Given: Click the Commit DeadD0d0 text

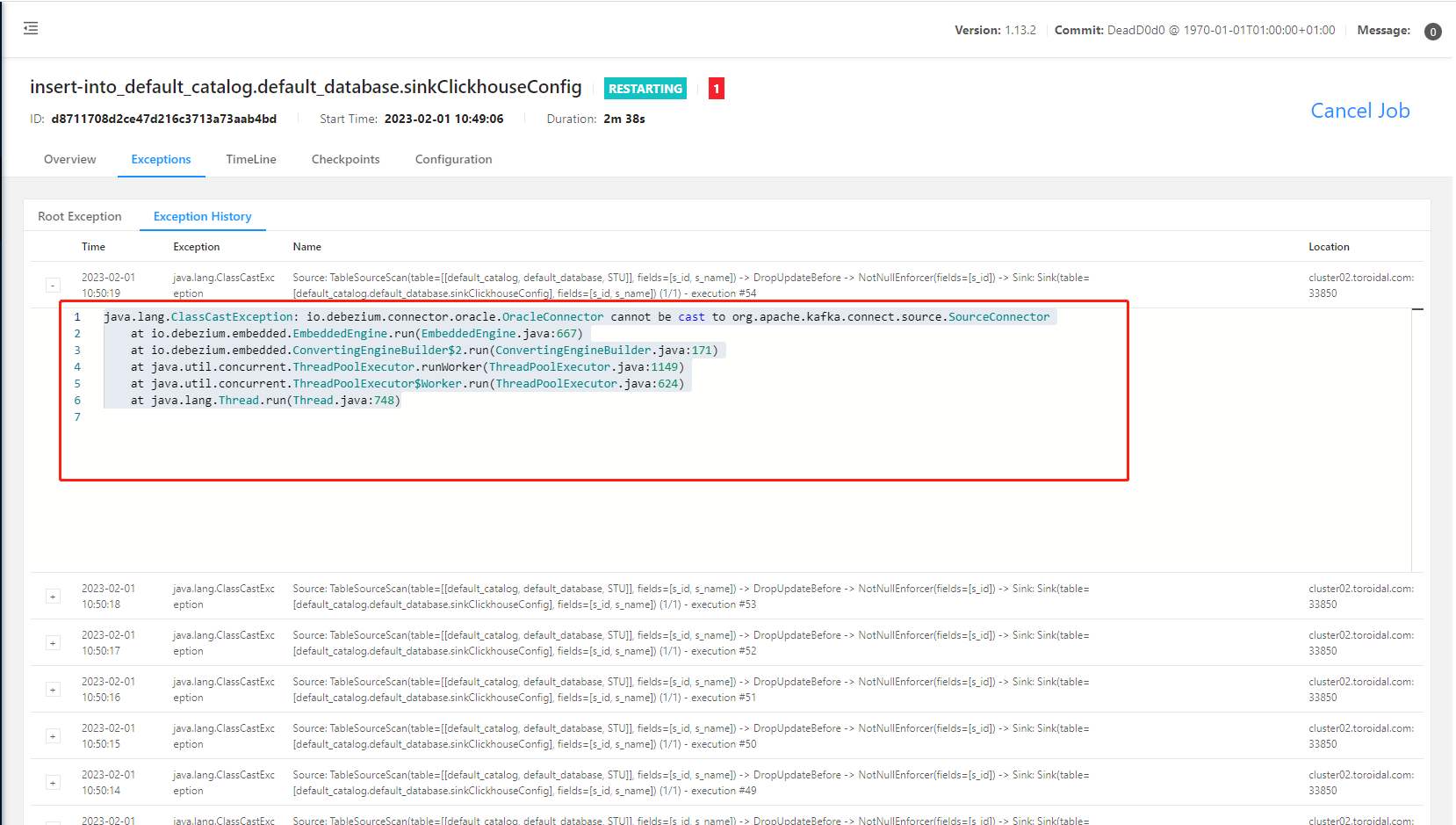Looking at the screenshot, I should pyautogui.click(x=1194, y=30).
